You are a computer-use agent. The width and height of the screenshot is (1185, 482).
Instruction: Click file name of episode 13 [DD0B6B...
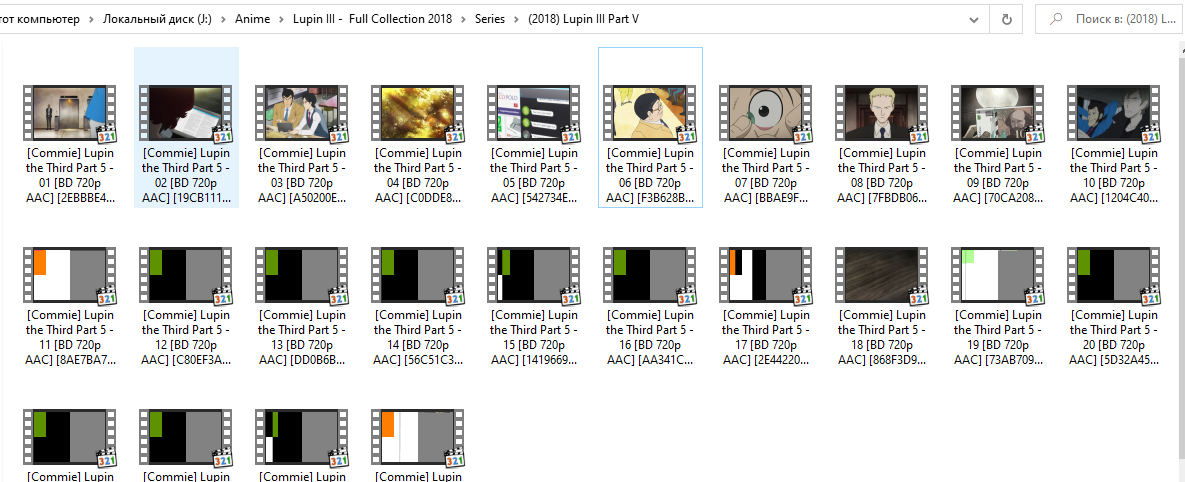302,338
